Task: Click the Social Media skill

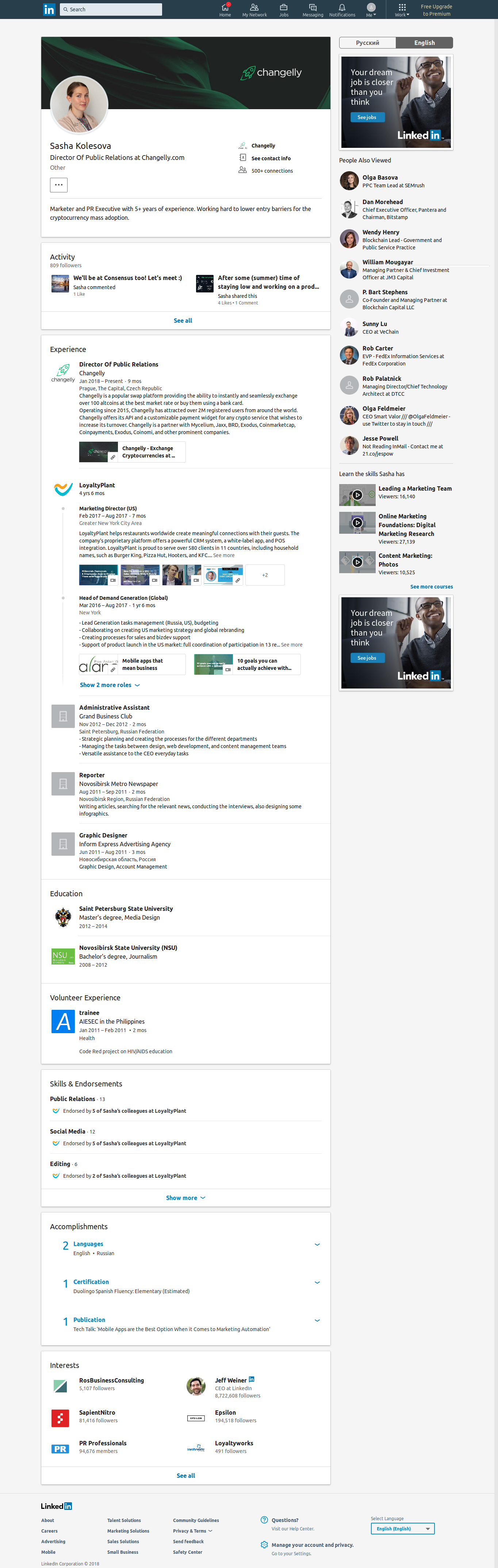Action: coord(68,1131)
